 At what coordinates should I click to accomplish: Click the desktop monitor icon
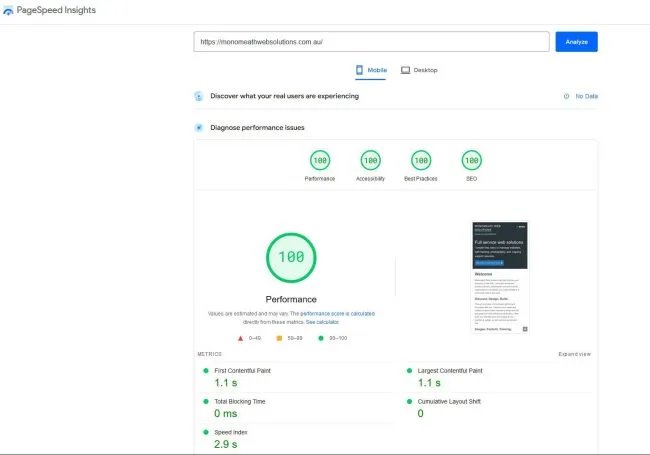[405, 70]
